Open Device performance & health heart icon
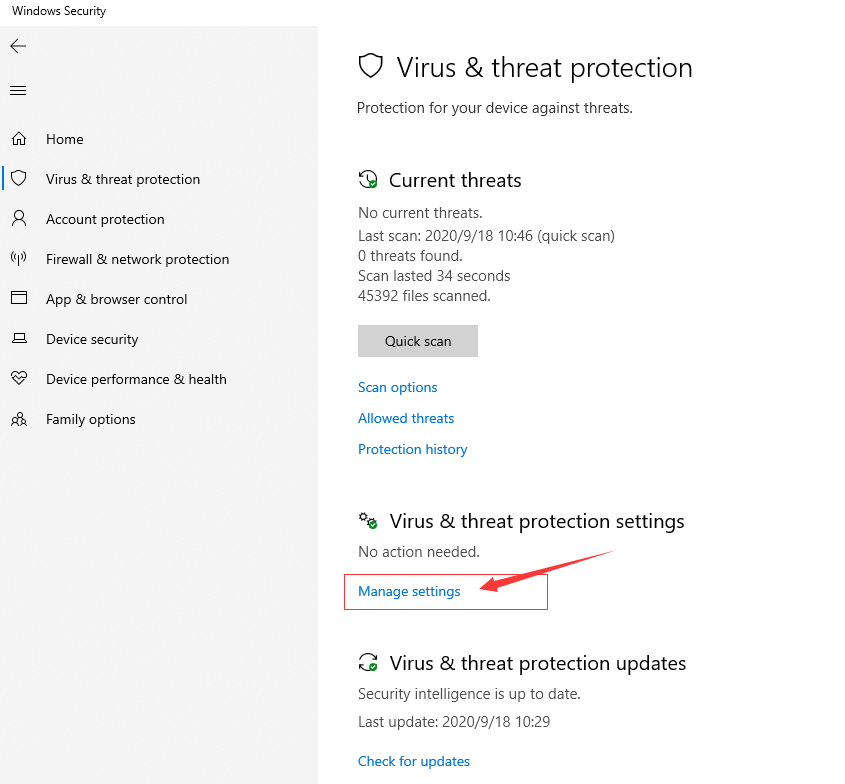The height and width of the screenshot is (784, 845). tap(19, 378)
